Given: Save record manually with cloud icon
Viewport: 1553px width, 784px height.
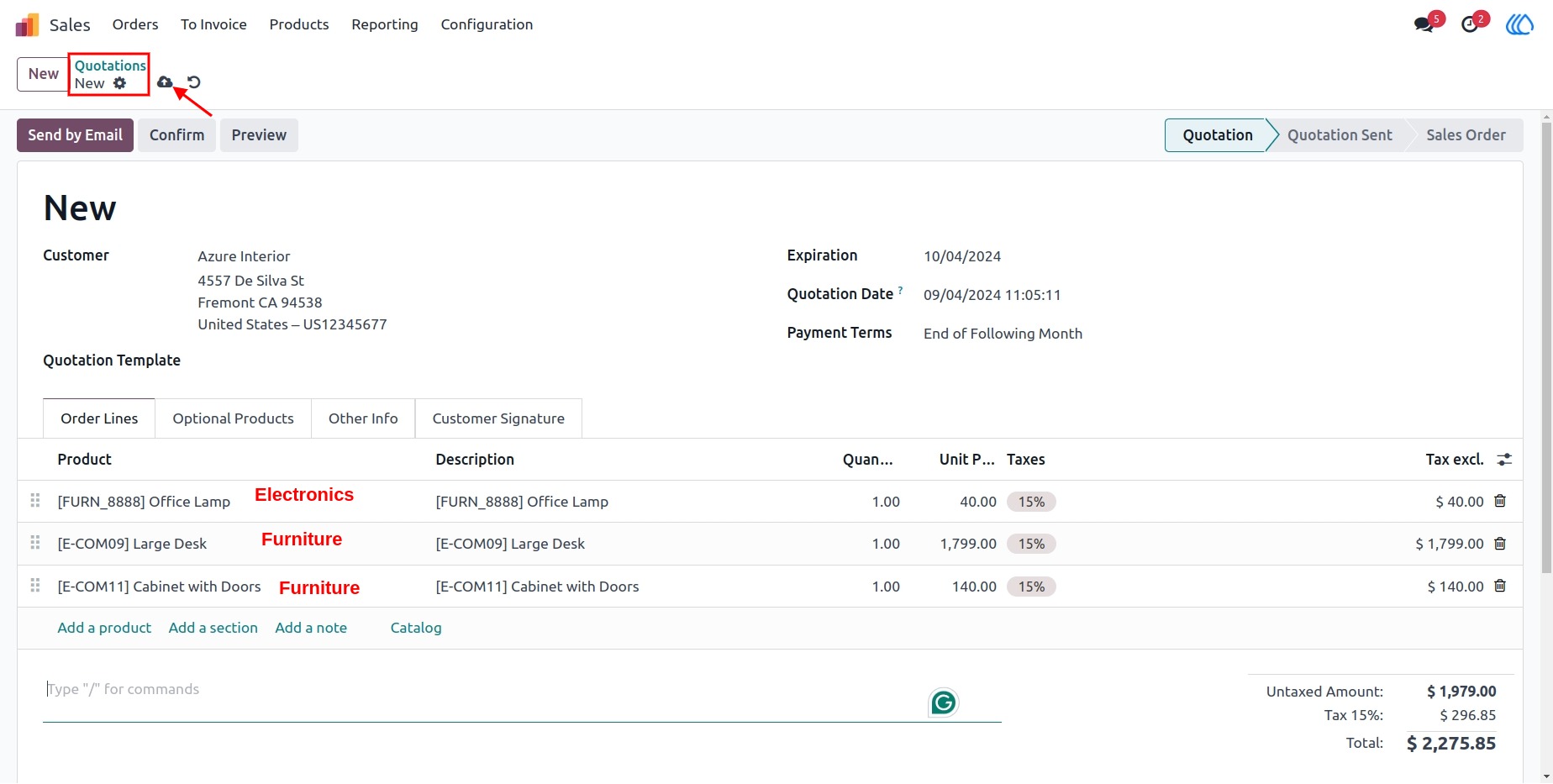Looking at the screenshot, I should [165, 82].
